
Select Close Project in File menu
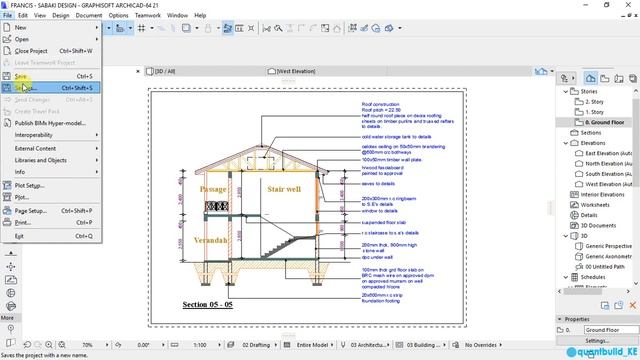tap(51, 51)
